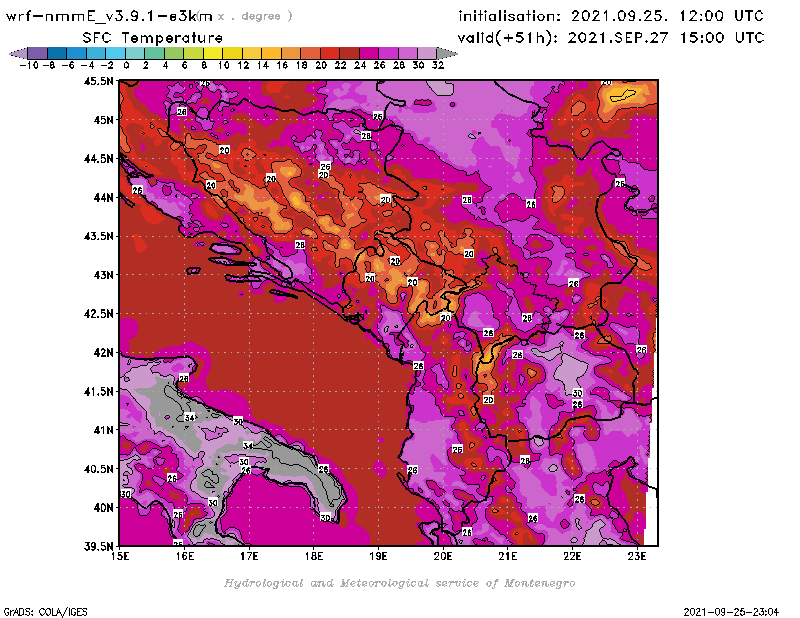The width and height of the screenshot is (800, 618).
Task: Select the 0 value under the color bar
Action: pos(126,65)
